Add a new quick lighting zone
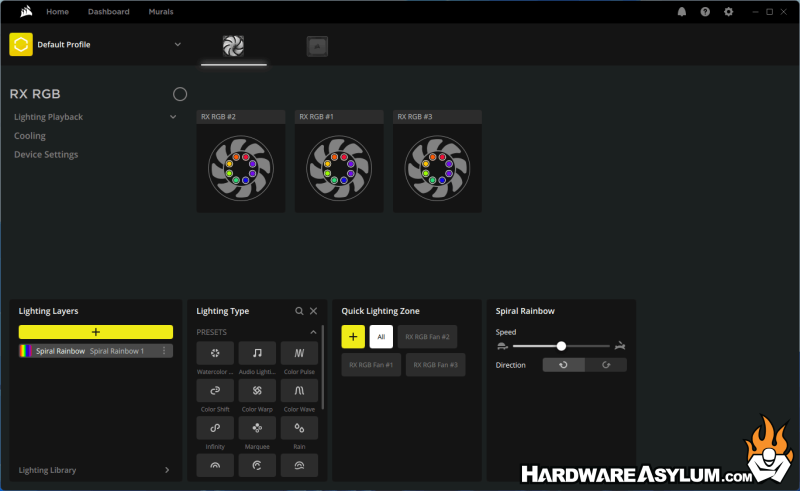800x491 pixels. click(x=353, y=337)
